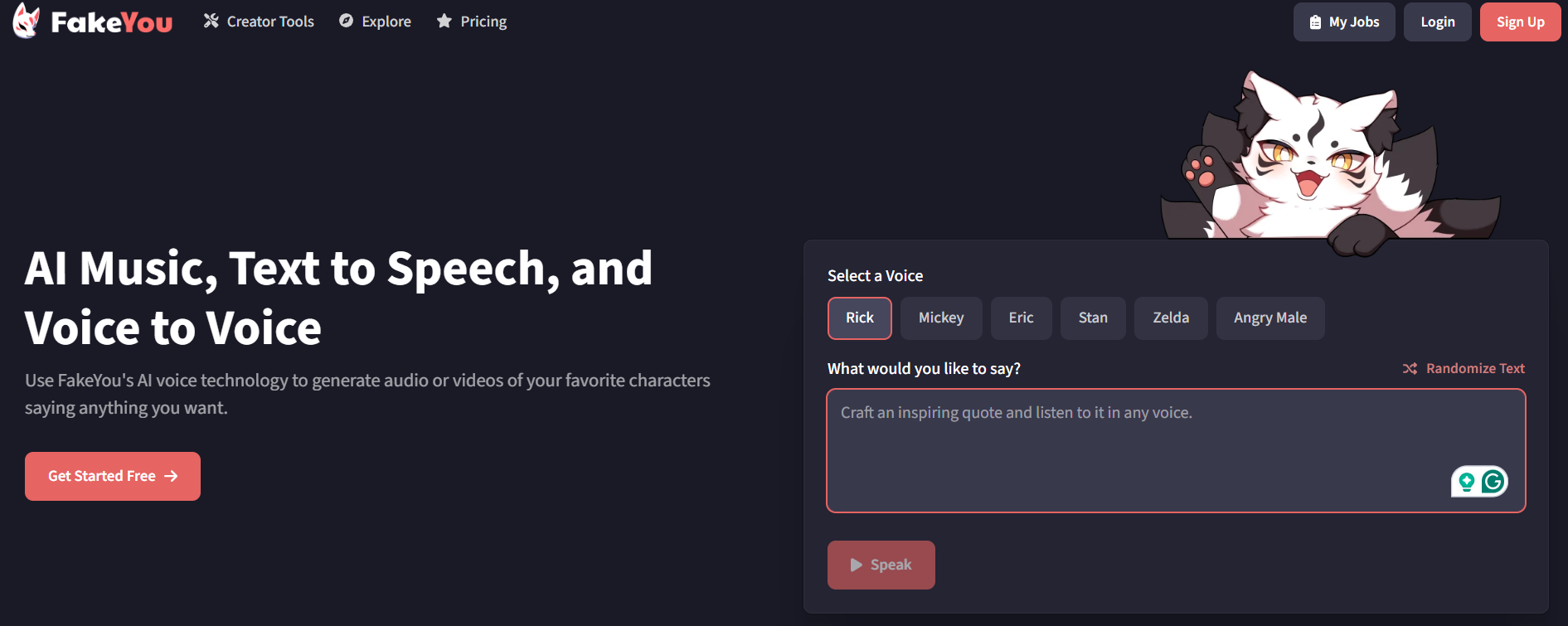This screenshot has width=1568, height=626.
Task: Click the compass icon beside Explore
Action: [347, 22]
